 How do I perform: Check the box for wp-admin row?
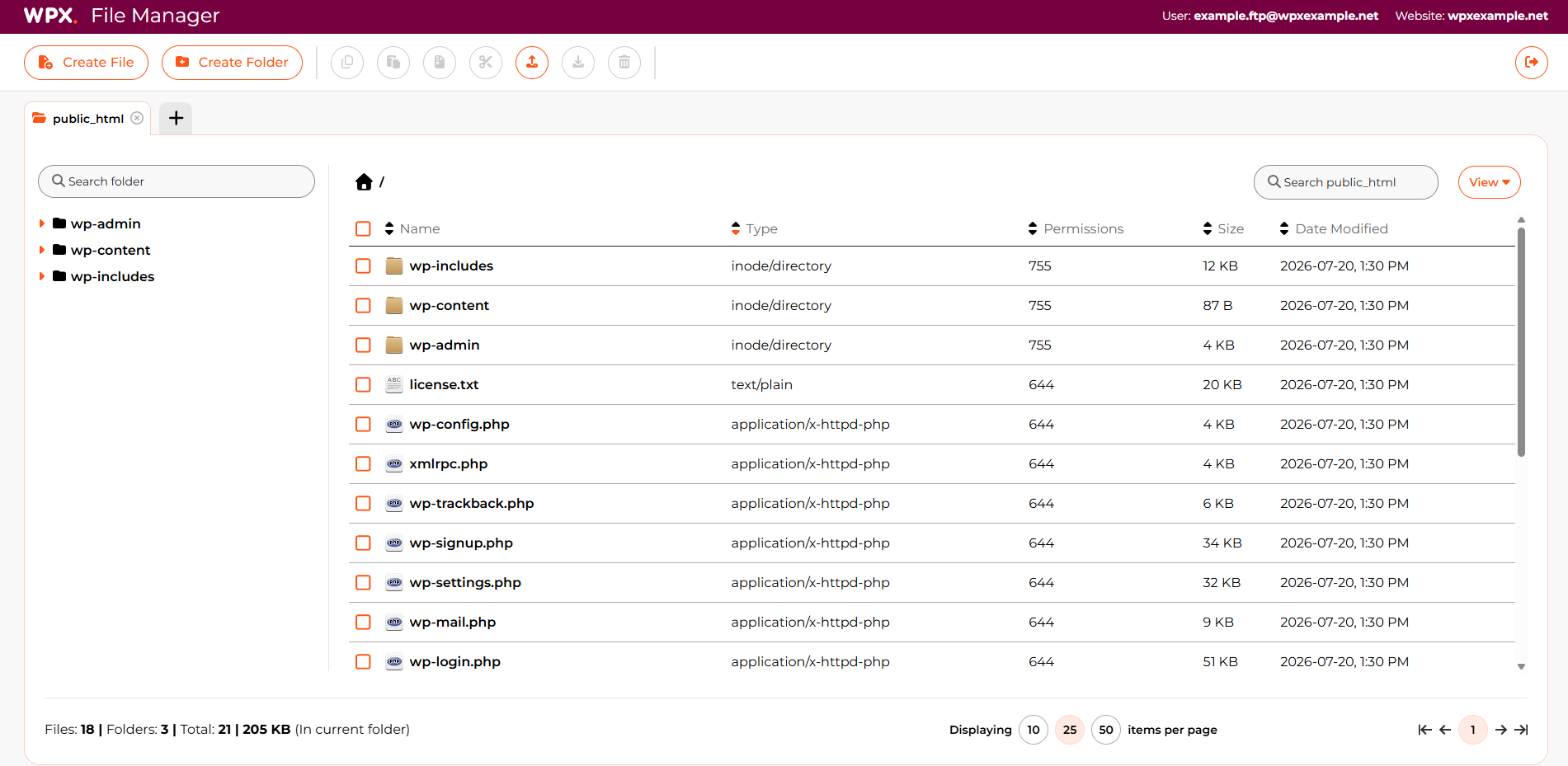click(363, 345)
